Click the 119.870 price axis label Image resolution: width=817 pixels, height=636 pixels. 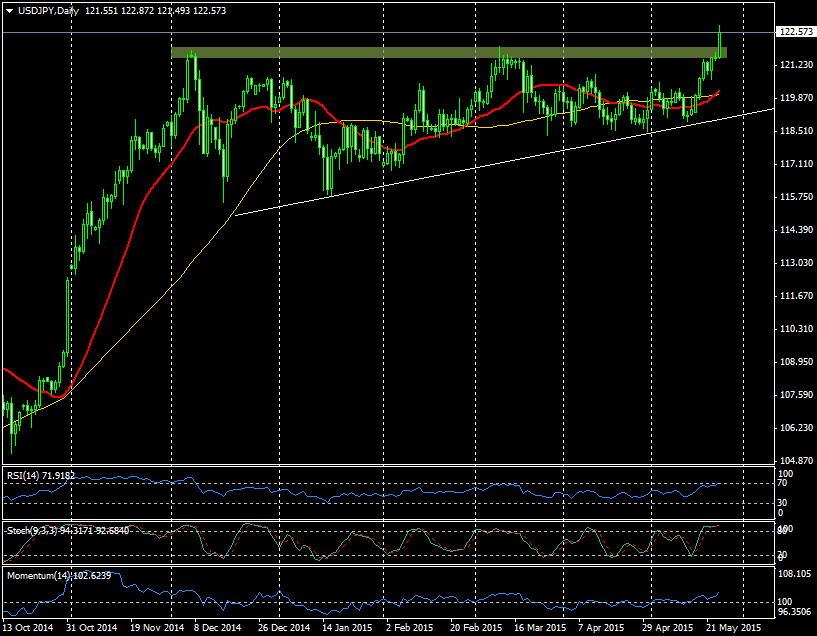[x=794, y=98]
